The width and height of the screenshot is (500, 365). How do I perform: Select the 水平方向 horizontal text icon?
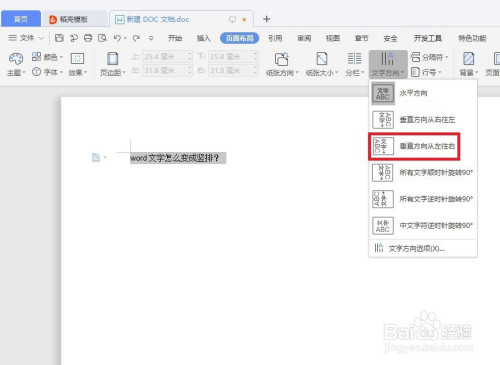pos(383,93)
